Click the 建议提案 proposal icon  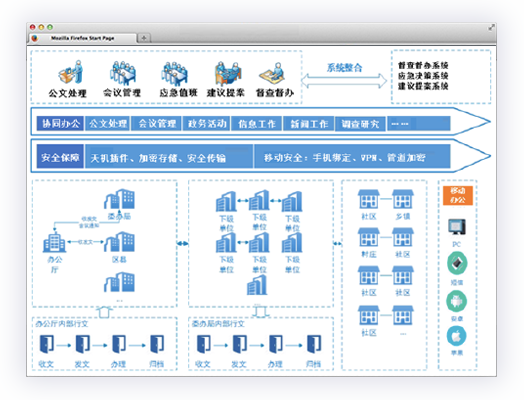click(x=228, y=74)
